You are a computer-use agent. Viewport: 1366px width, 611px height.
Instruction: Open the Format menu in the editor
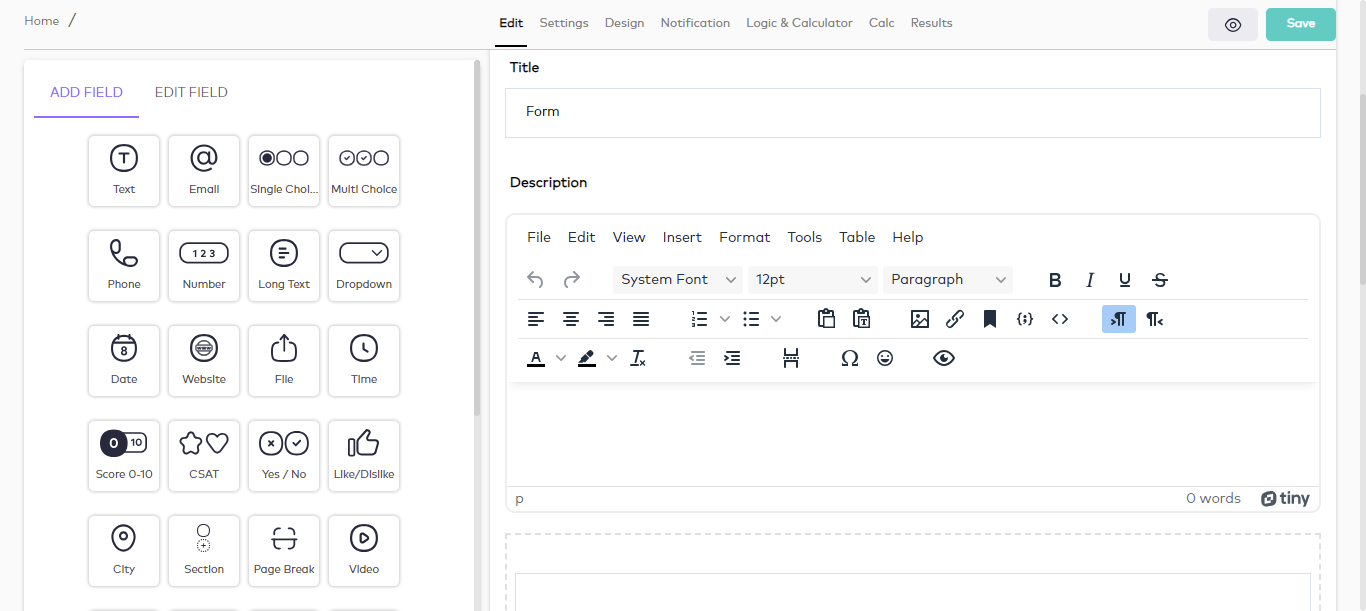click(x=744, y=237)
